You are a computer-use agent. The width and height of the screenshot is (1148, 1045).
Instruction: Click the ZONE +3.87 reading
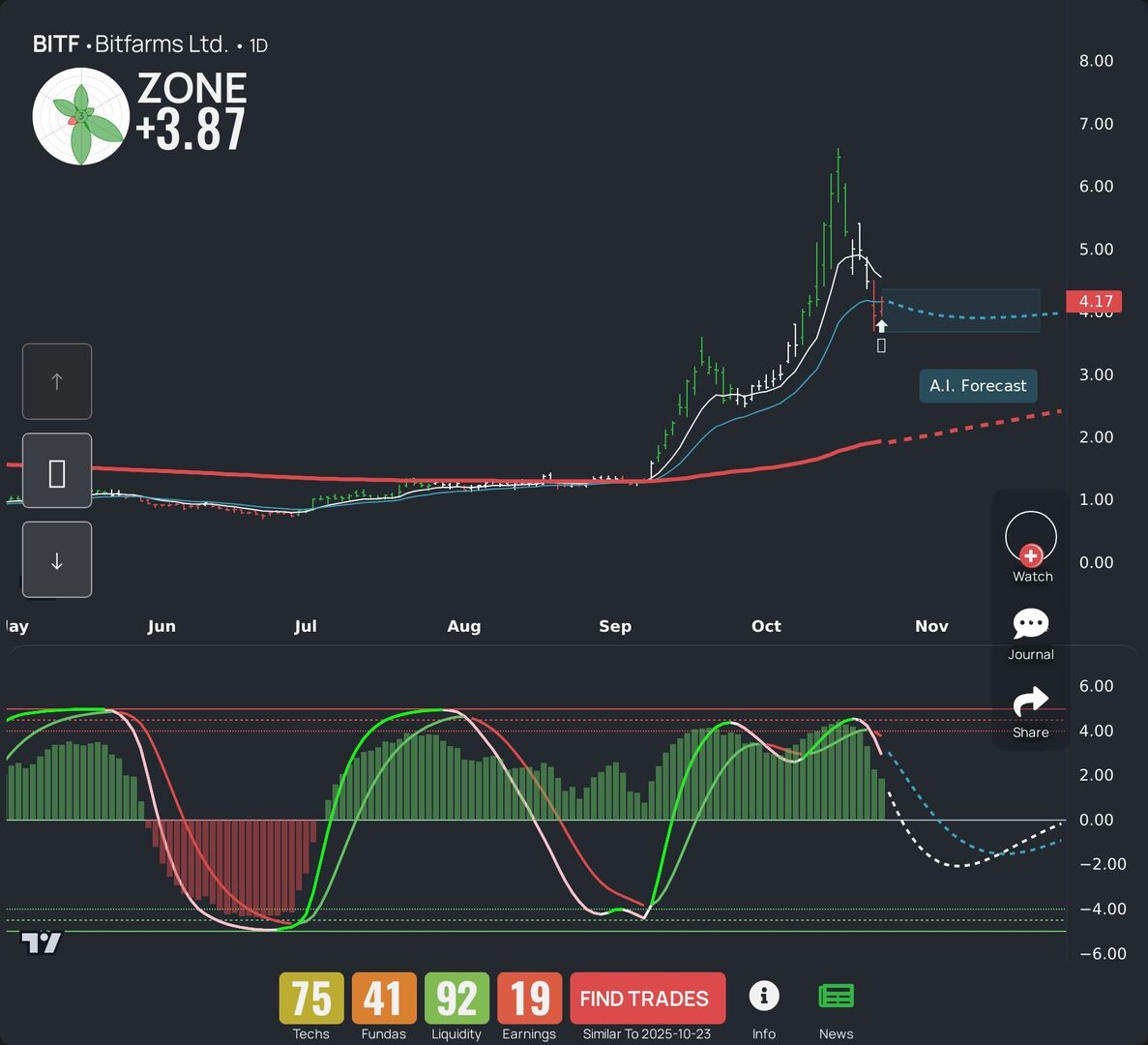191,110
